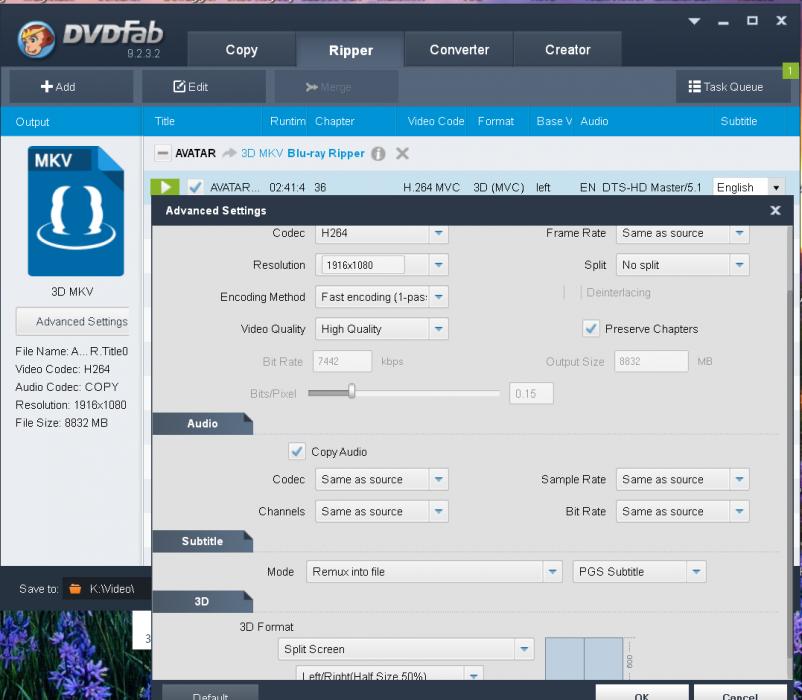Viewport: 802px width, 700px height.
Task: Click the green play preview icon for AVATAR
Action: [165, 187]
